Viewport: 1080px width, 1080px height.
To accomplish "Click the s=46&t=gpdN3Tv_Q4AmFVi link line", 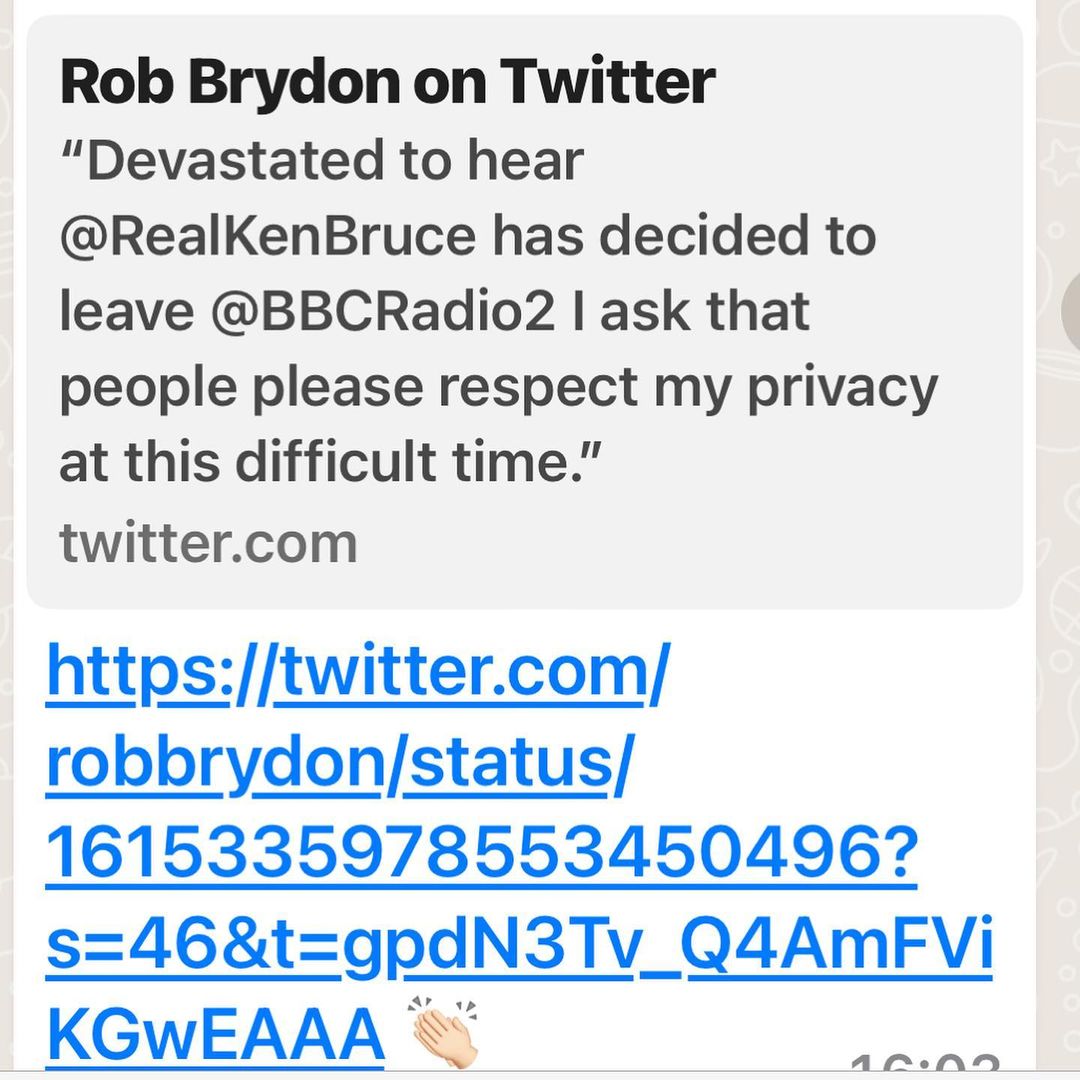I will [x=519, y=946].
